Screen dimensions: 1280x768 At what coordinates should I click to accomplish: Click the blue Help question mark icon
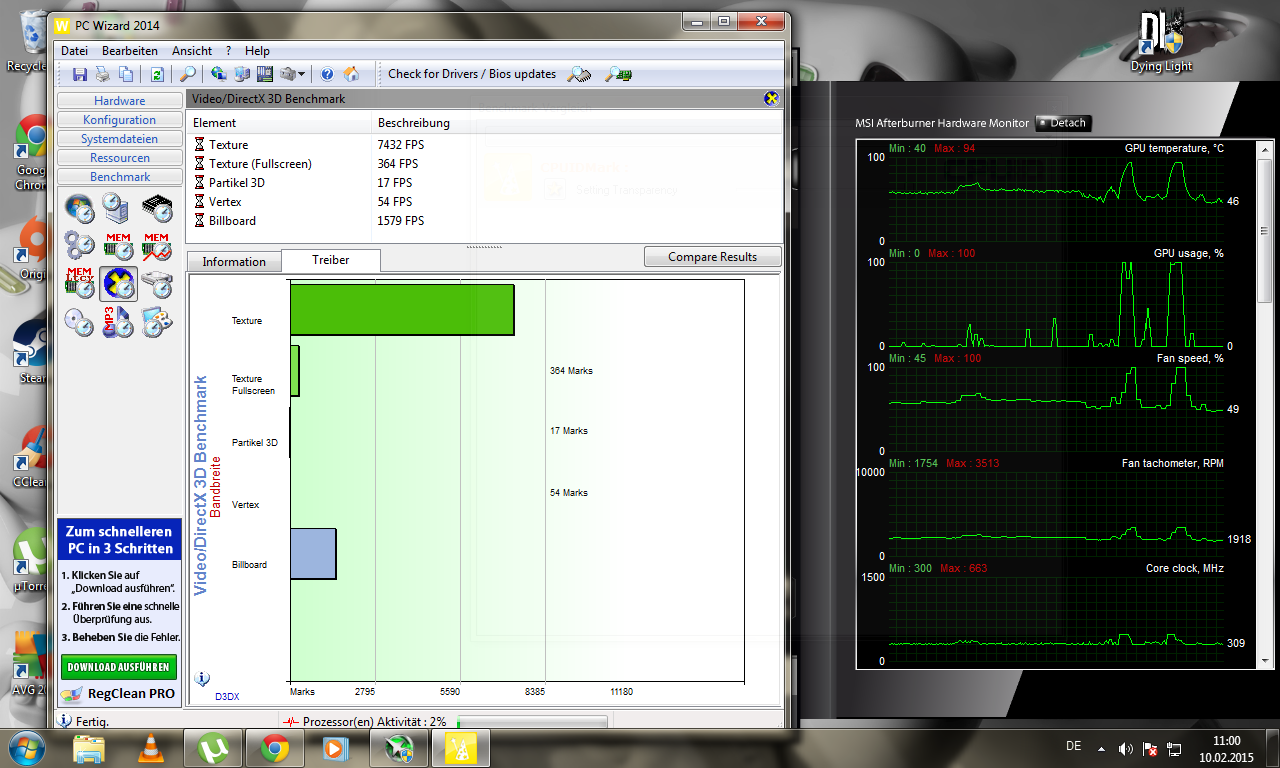[327, 74]
